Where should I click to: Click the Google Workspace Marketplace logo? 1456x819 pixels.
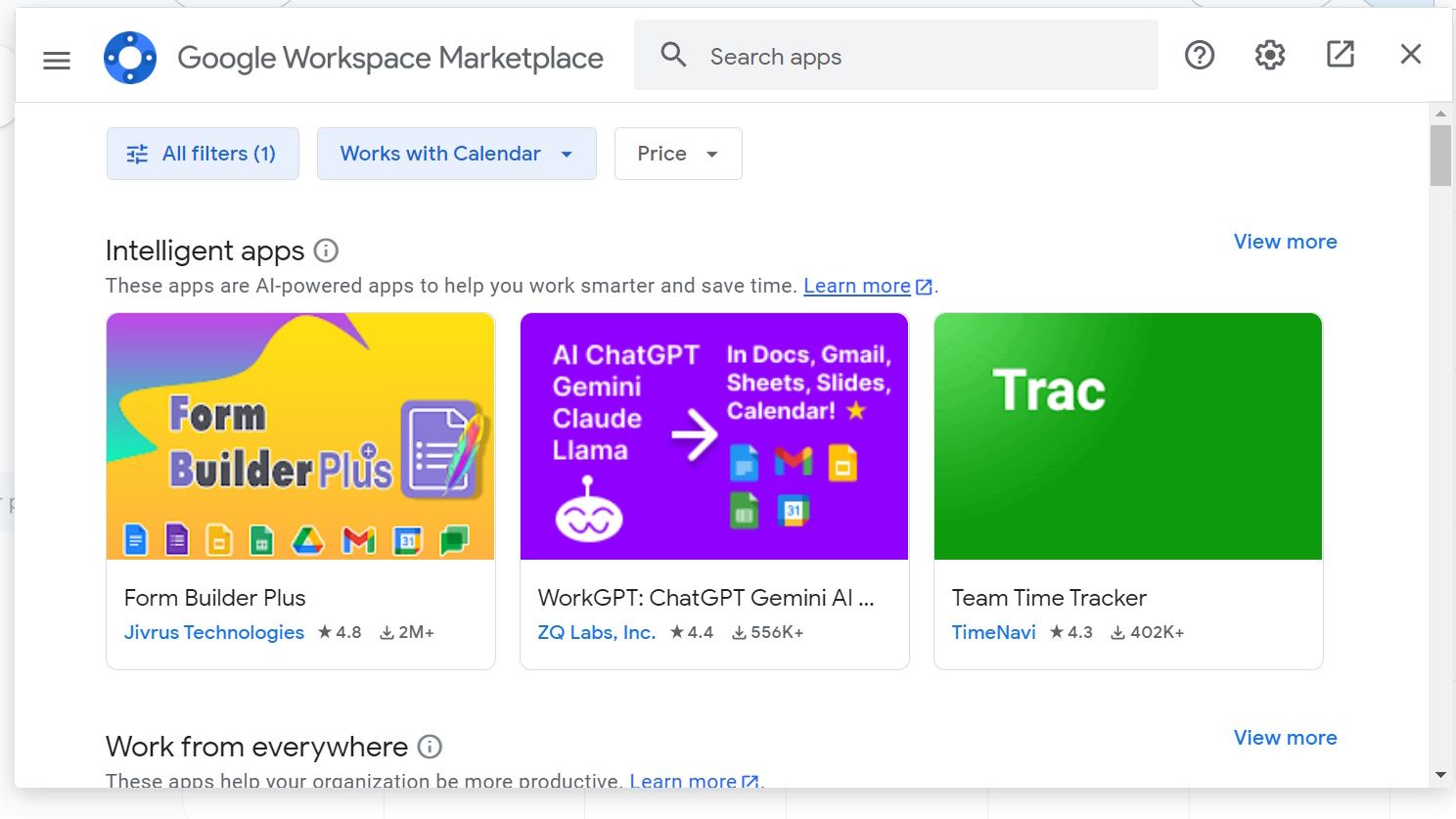tap(130, 58)
